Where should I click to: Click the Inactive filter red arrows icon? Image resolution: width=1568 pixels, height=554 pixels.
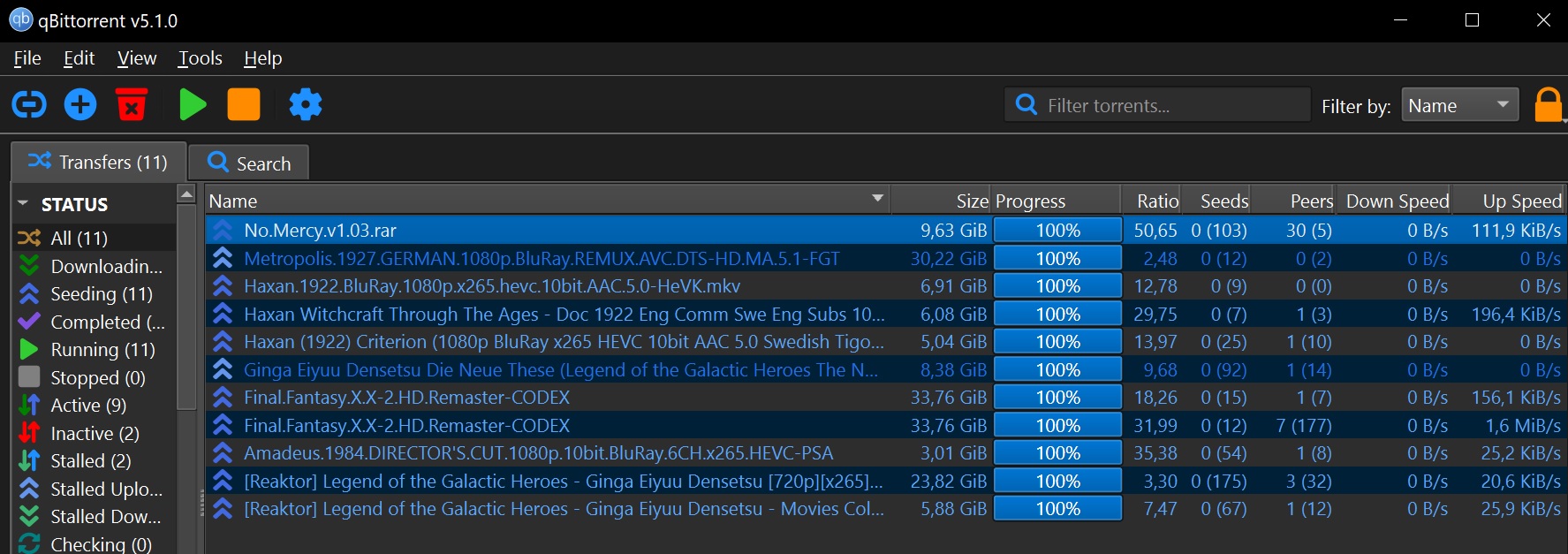pos(29,433)
